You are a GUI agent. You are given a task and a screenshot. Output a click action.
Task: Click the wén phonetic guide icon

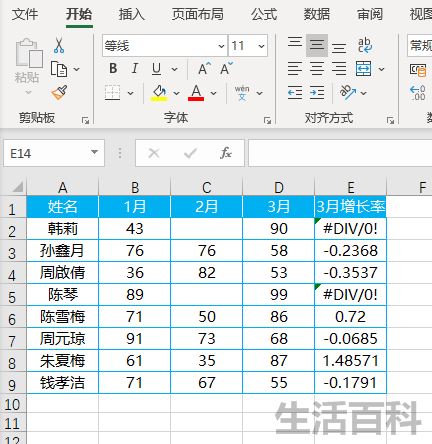click(242, 93)
